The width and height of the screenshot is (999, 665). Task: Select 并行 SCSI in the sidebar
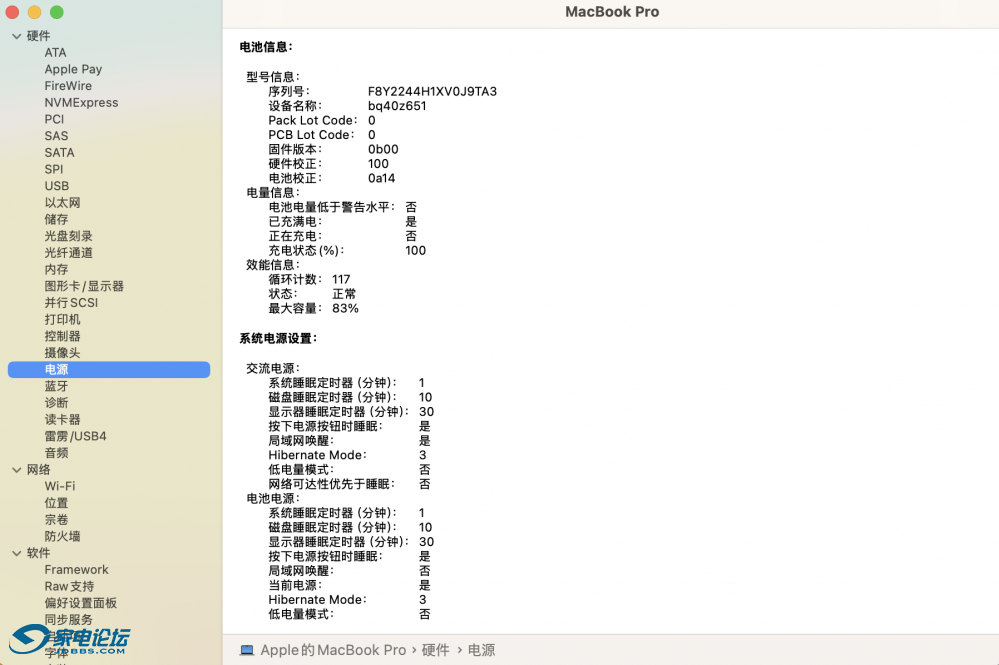point(71,303)
